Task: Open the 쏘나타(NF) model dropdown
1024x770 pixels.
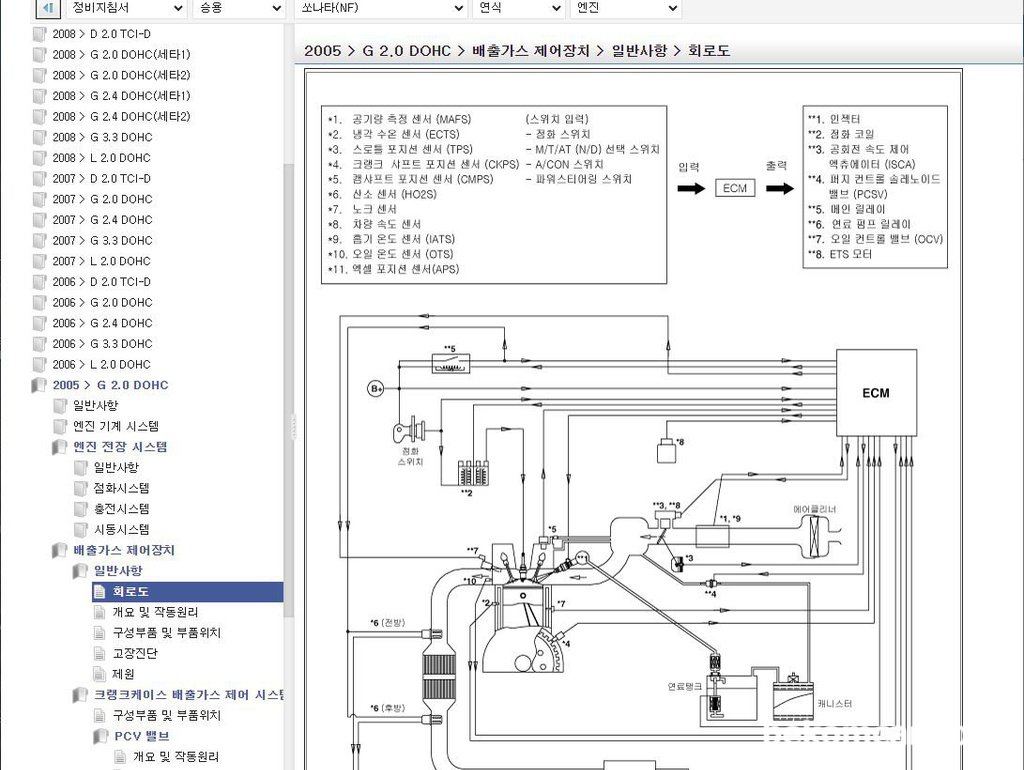Action: tap(381, 8)
